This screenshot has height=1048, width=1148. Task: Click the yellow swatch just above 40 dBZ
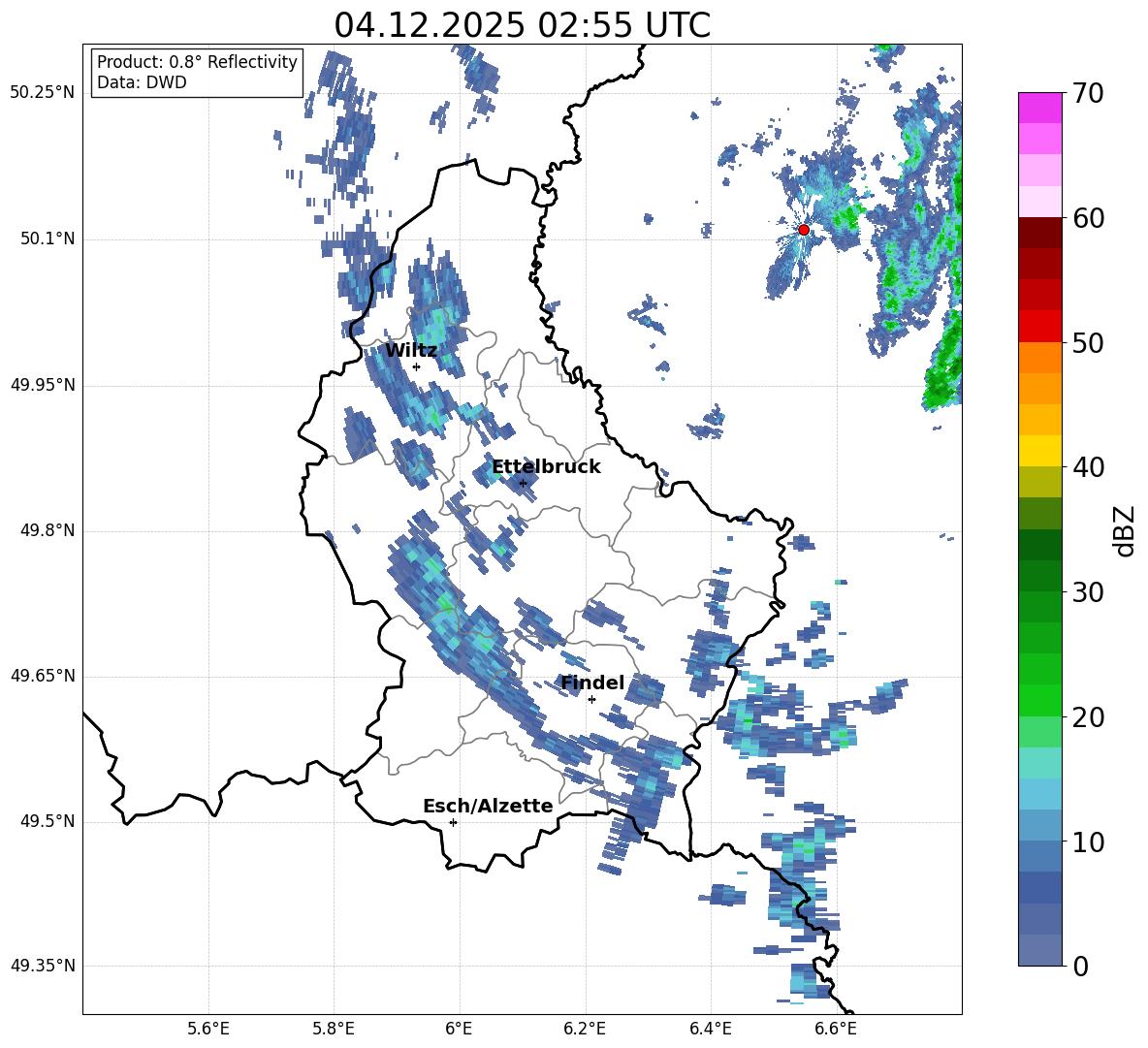pyautogui.click(x=1039, y=451)
